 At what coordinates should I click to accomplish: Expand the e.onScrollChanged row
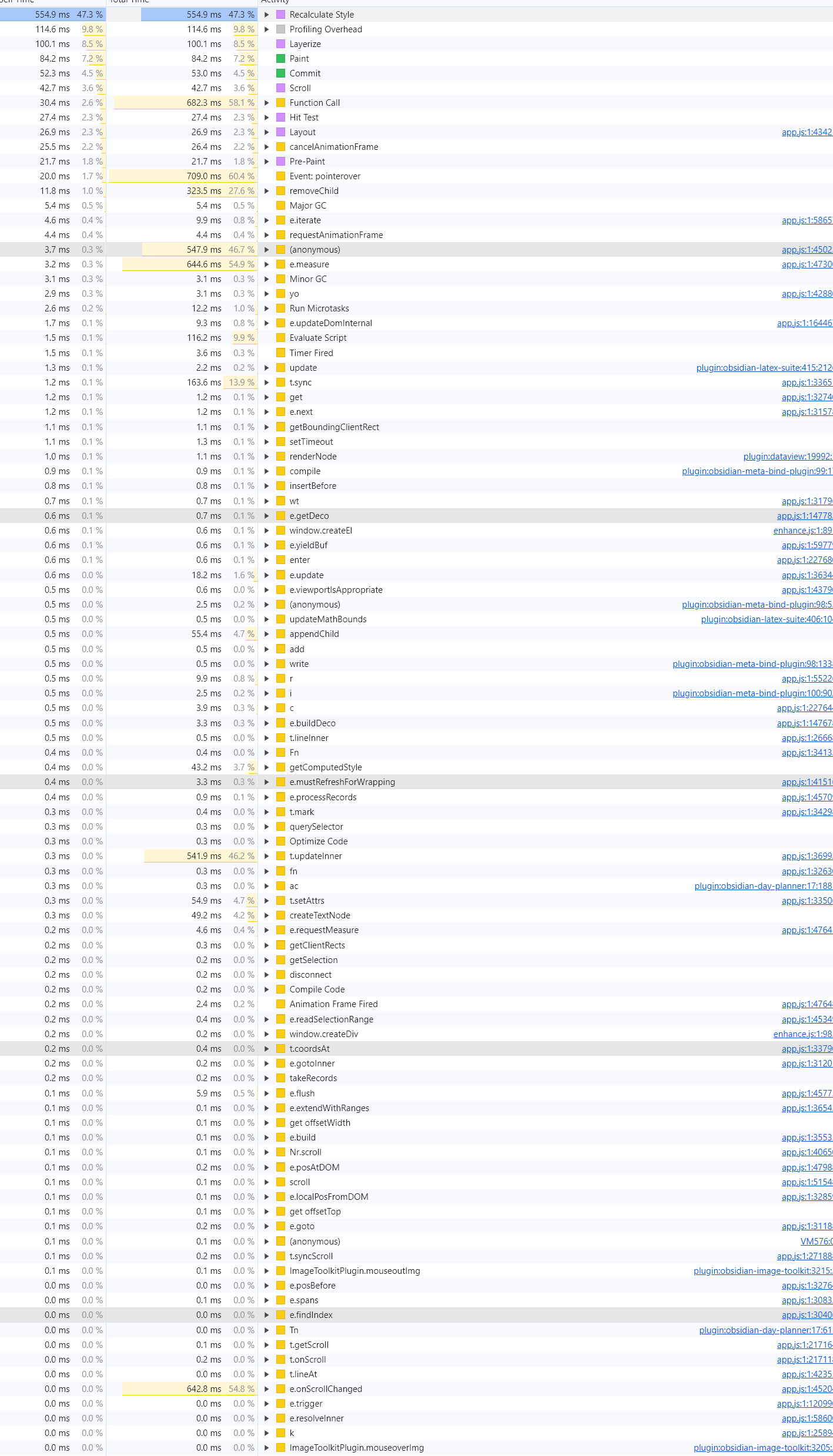266,1389
